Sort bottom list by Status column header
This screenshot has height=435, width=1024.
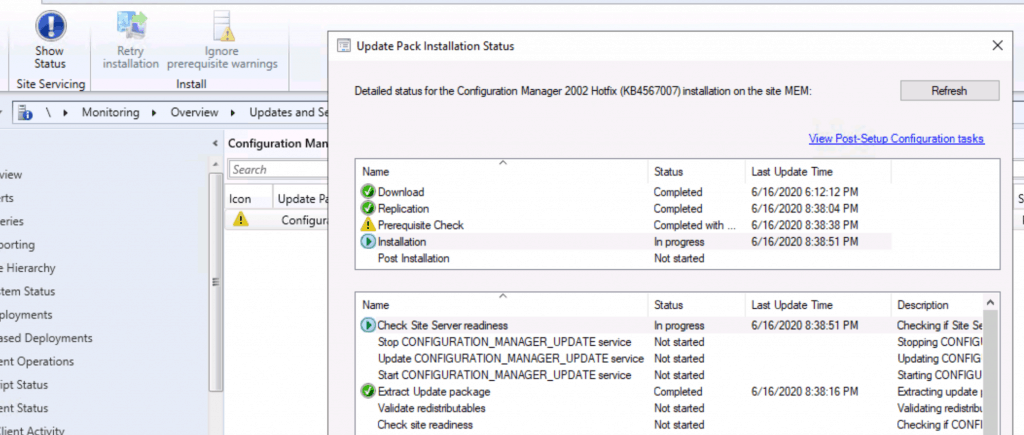(697, 305)
